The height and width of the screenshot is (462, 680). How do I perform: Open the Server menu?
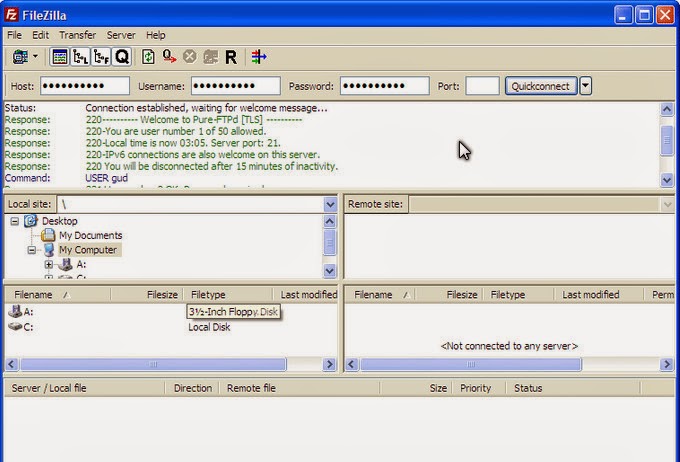click(x=121, y=35)
